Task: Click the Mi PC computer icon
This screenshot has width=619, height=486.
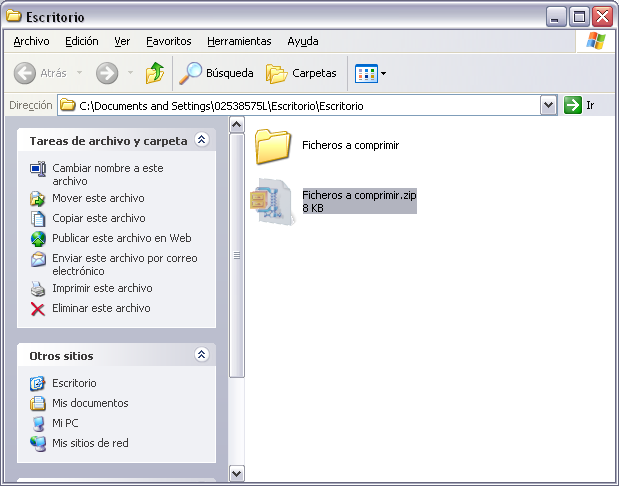Action: (38, 424)
